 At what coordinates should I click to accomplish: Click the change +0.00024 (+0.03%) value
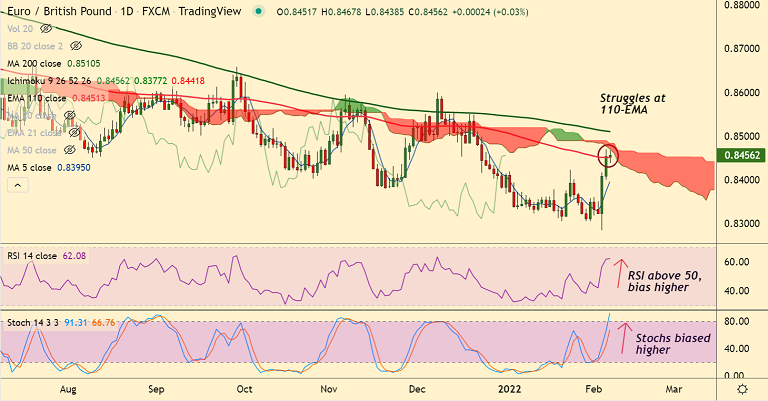click(x=490, y=12)
